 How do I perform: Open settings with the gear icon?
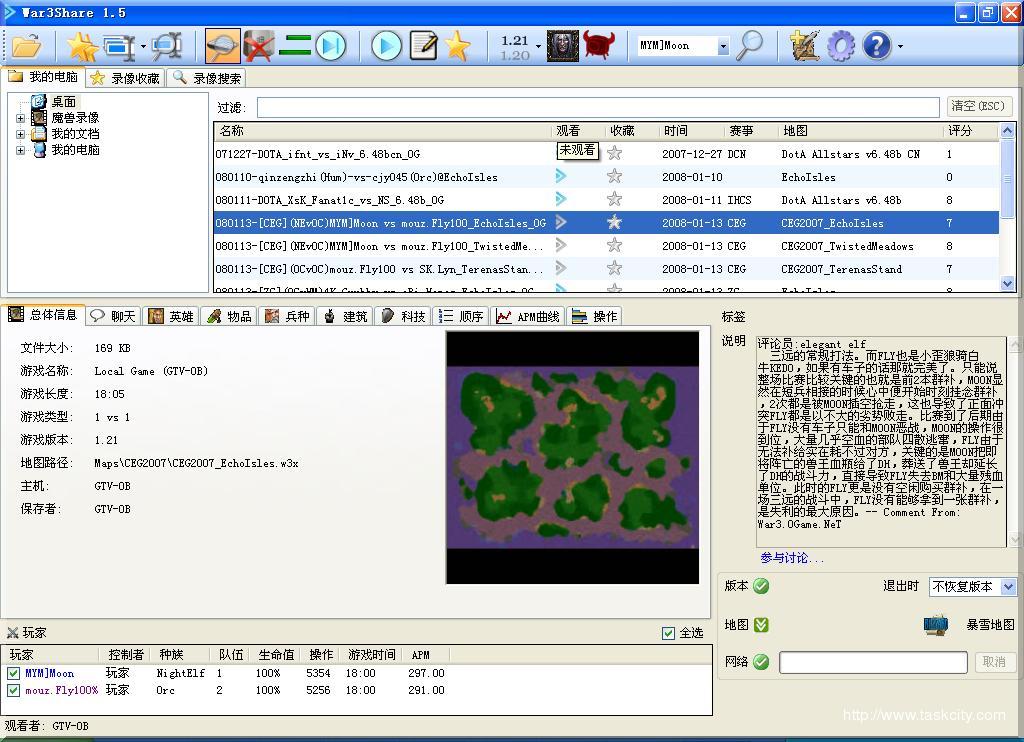coord(841,46)
